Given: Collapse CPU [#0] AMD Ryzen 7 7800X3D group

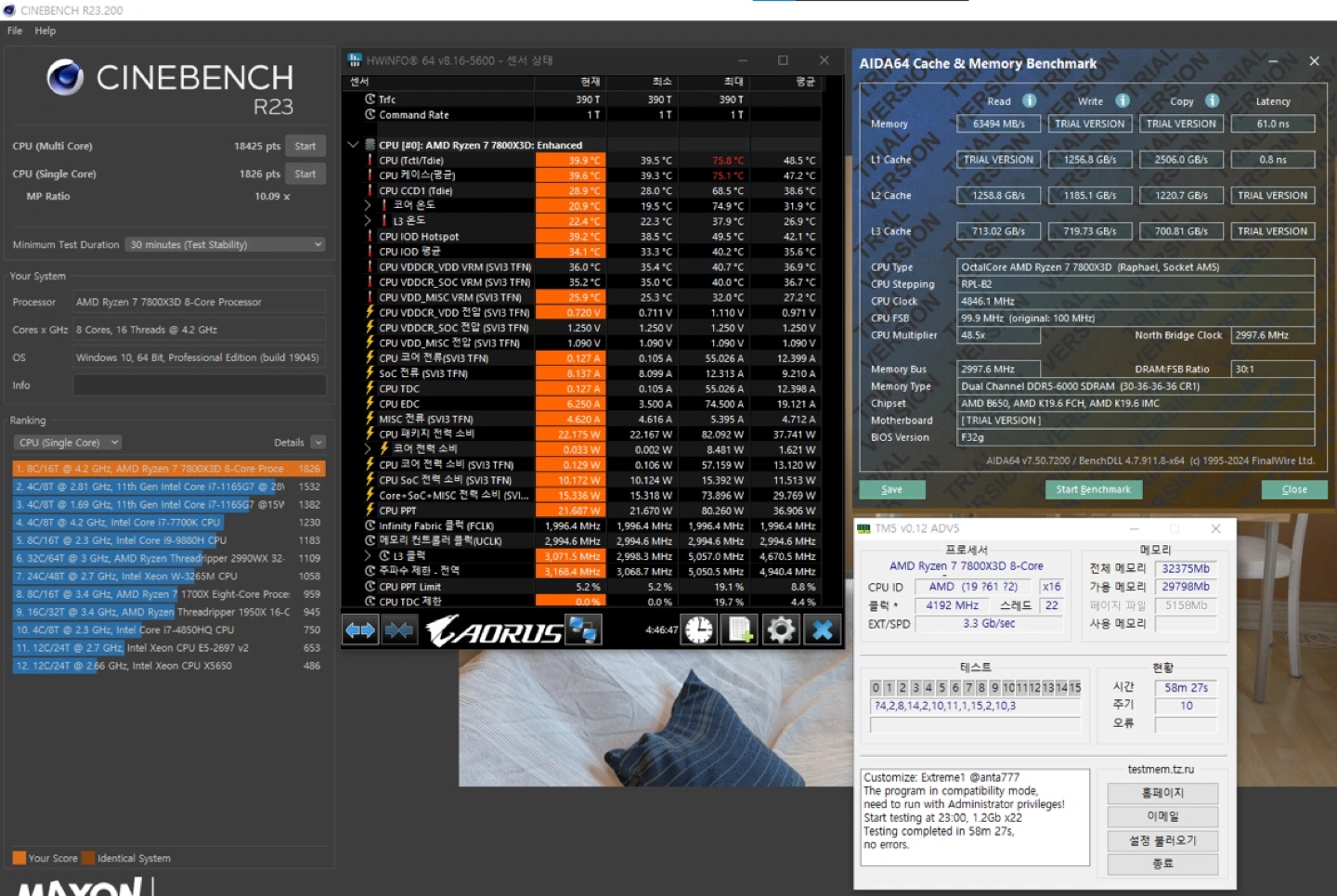Looking at the screenshot, I should pyautogui.click(x=353, y=145).
